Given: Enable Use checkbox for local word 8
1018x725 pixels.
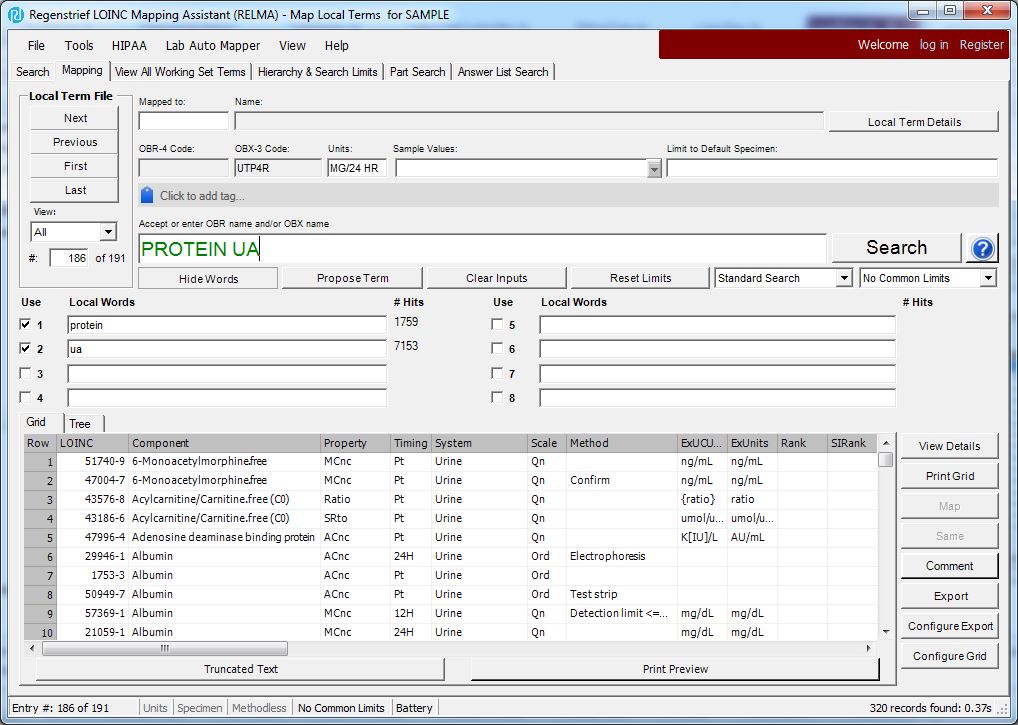Looking at the screenshot, I should pos(497,397).
